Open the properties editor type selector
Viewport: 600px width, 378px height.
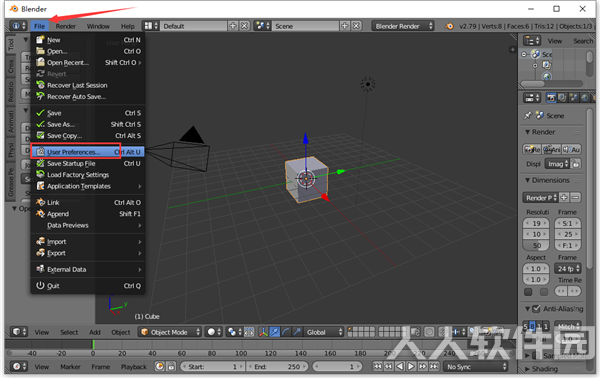coord(532,98)
